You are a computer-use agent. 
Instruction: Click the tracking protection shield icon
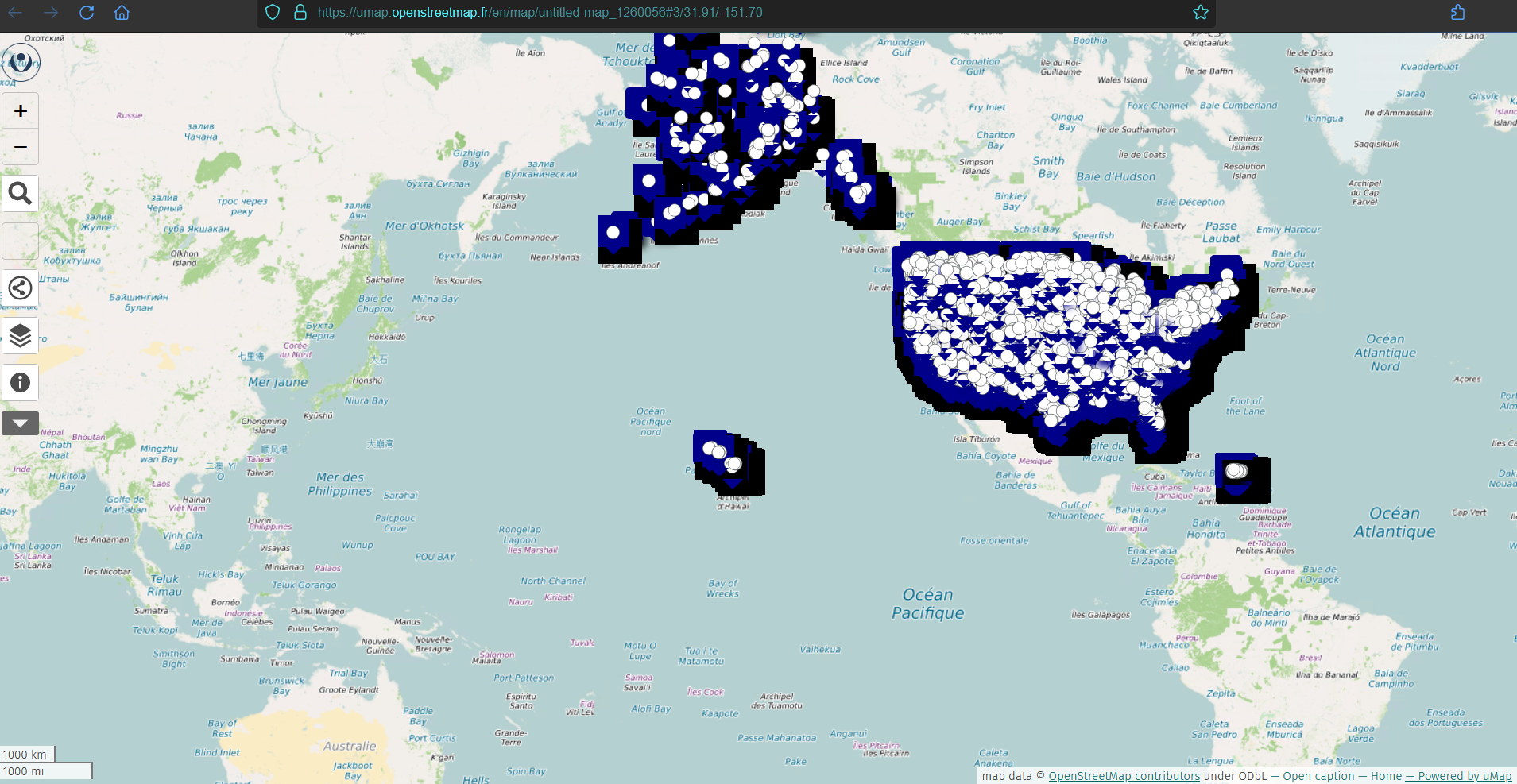273,13
